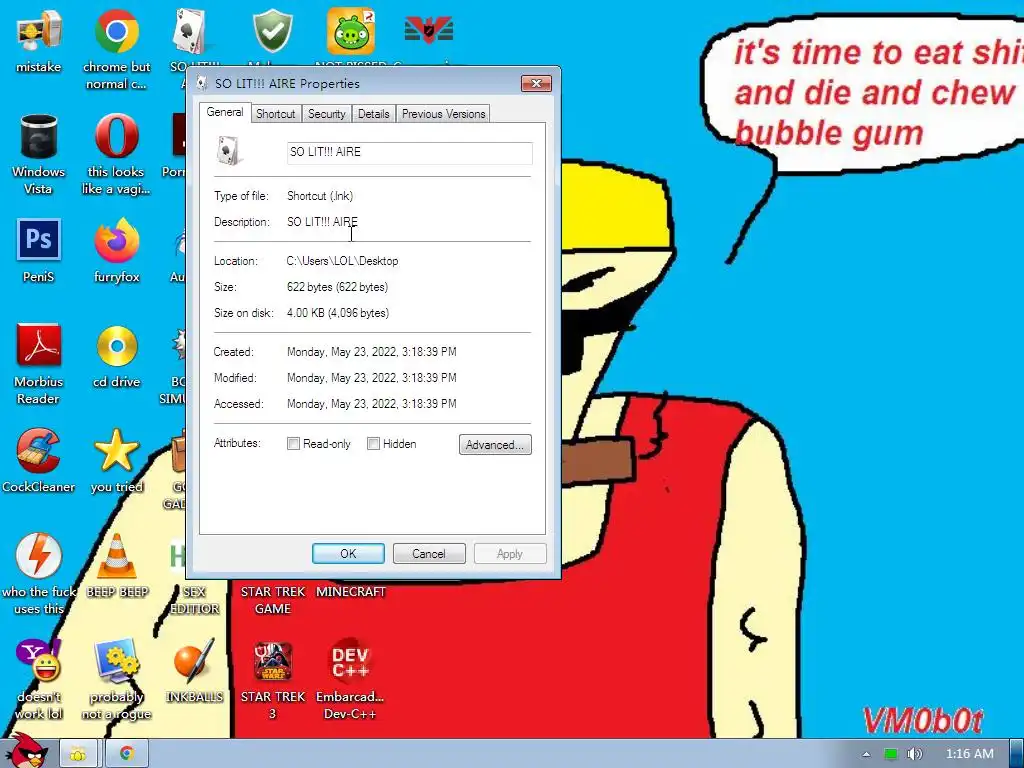
Task: Click the file name field 'SO LIT!!! AIRE'
Action: pyautogui.click(x=409, y=152)
